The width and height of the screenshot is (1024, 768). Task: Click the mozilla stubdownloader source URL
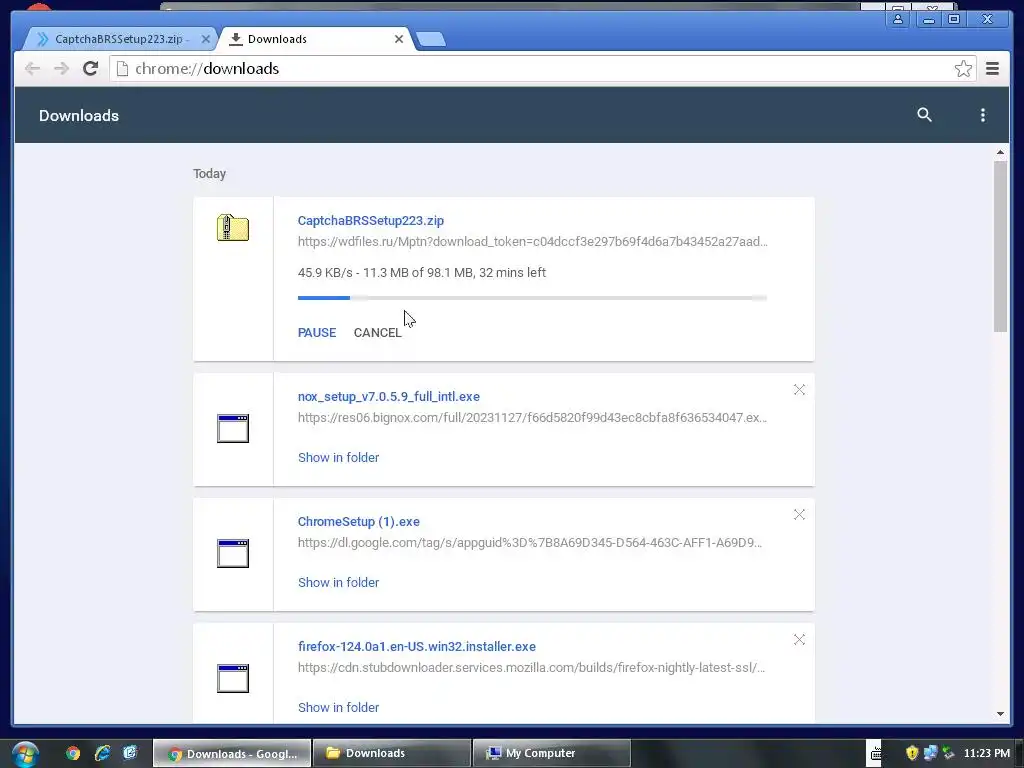pos(531,668)
